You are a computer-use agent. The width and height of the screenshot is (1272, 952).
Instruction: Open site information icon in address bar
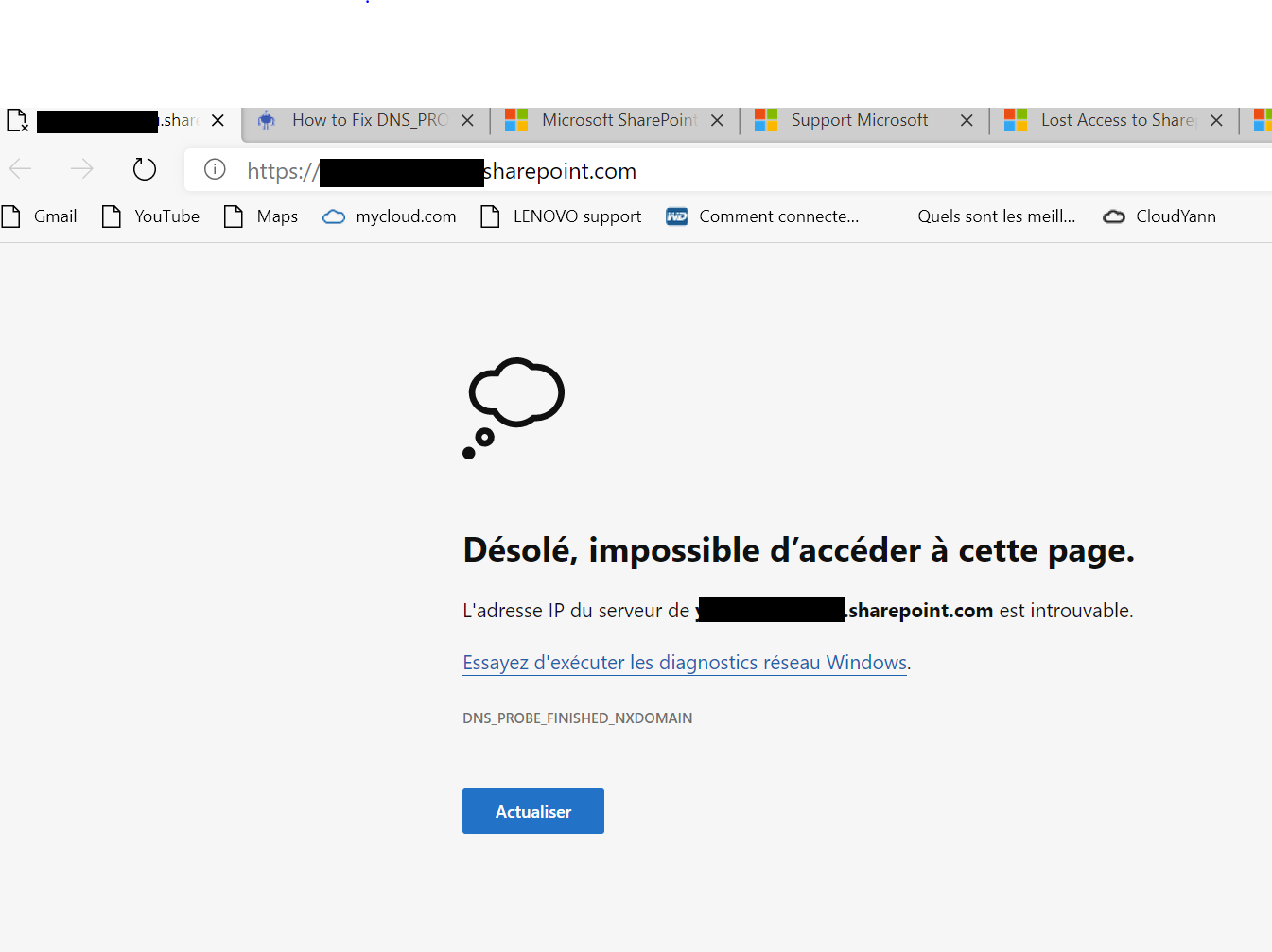tap(216, 169)
